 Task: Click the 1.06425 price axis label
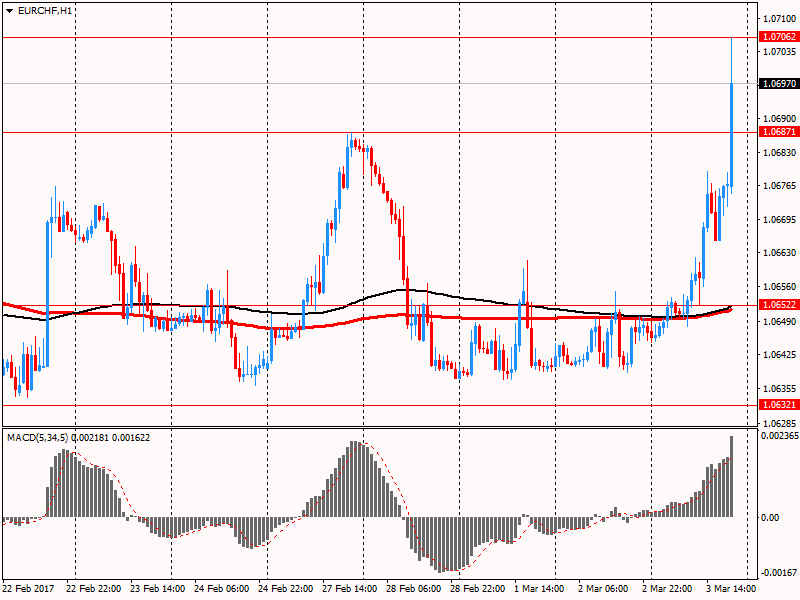point(778,355)
